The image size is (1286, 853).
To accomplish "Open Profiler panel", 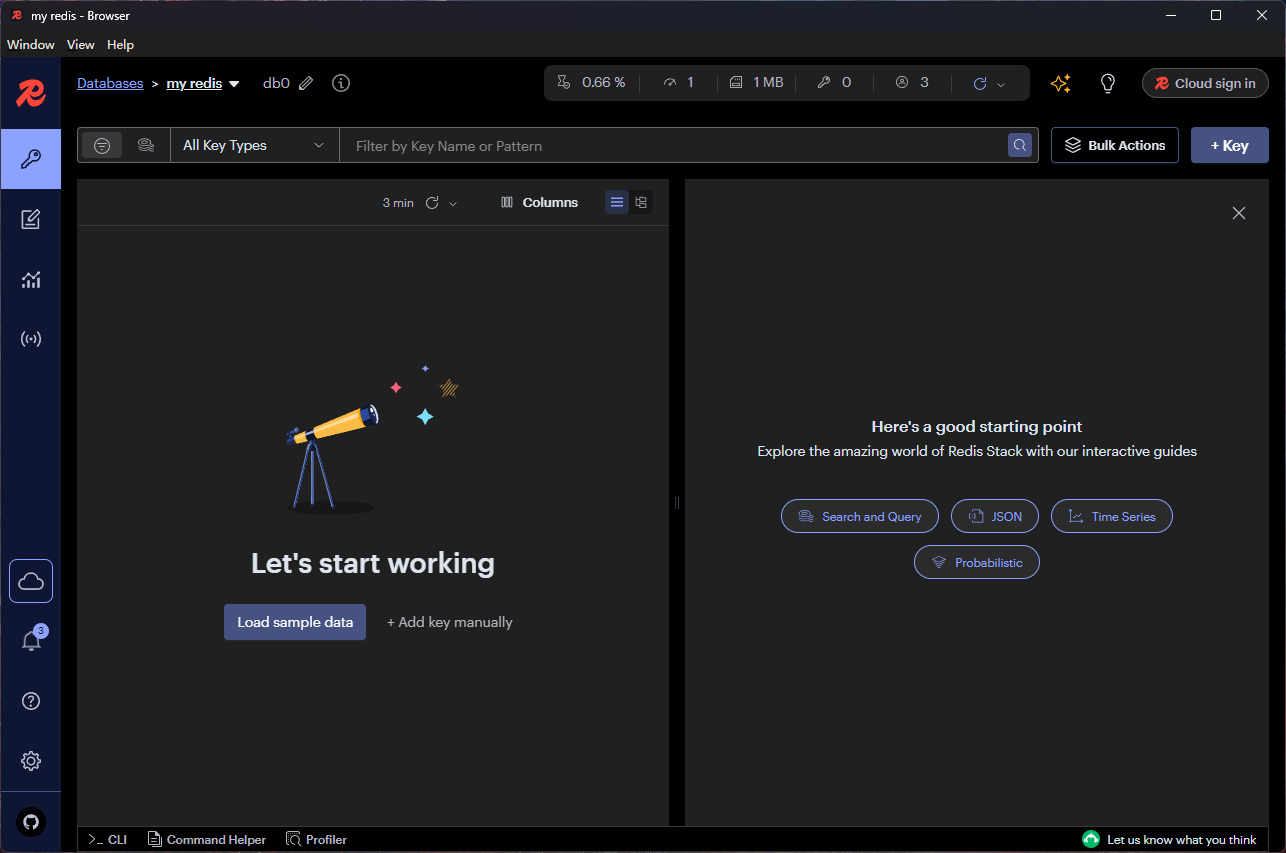I will point(317,839).
